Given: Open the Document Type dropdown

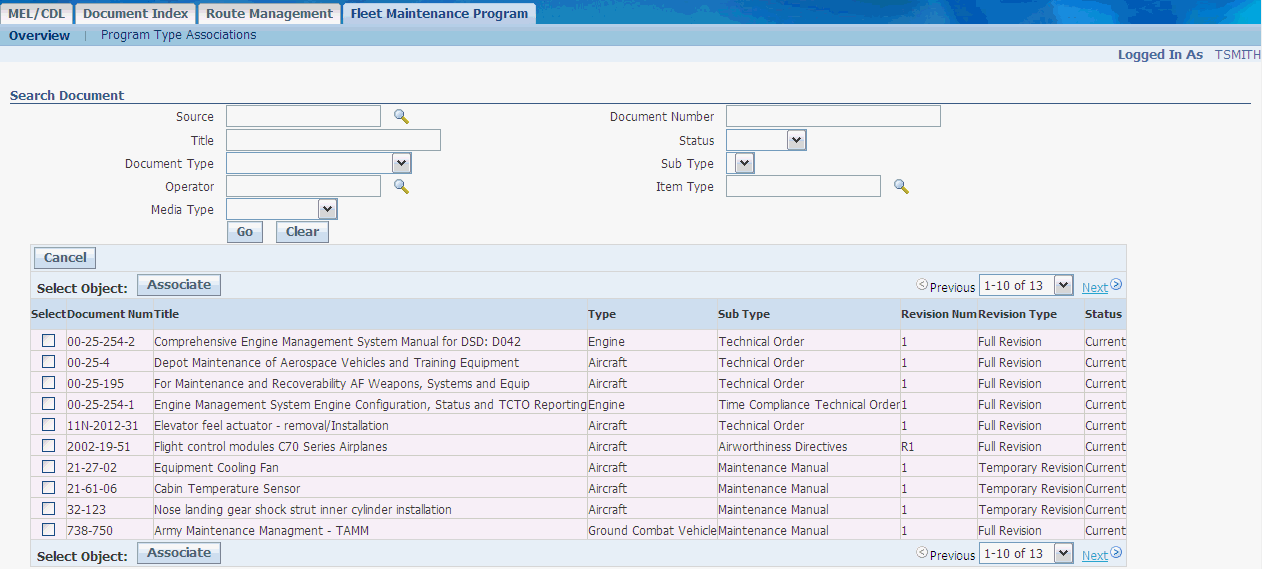Looking at the screenshot, I should [319, 163].
